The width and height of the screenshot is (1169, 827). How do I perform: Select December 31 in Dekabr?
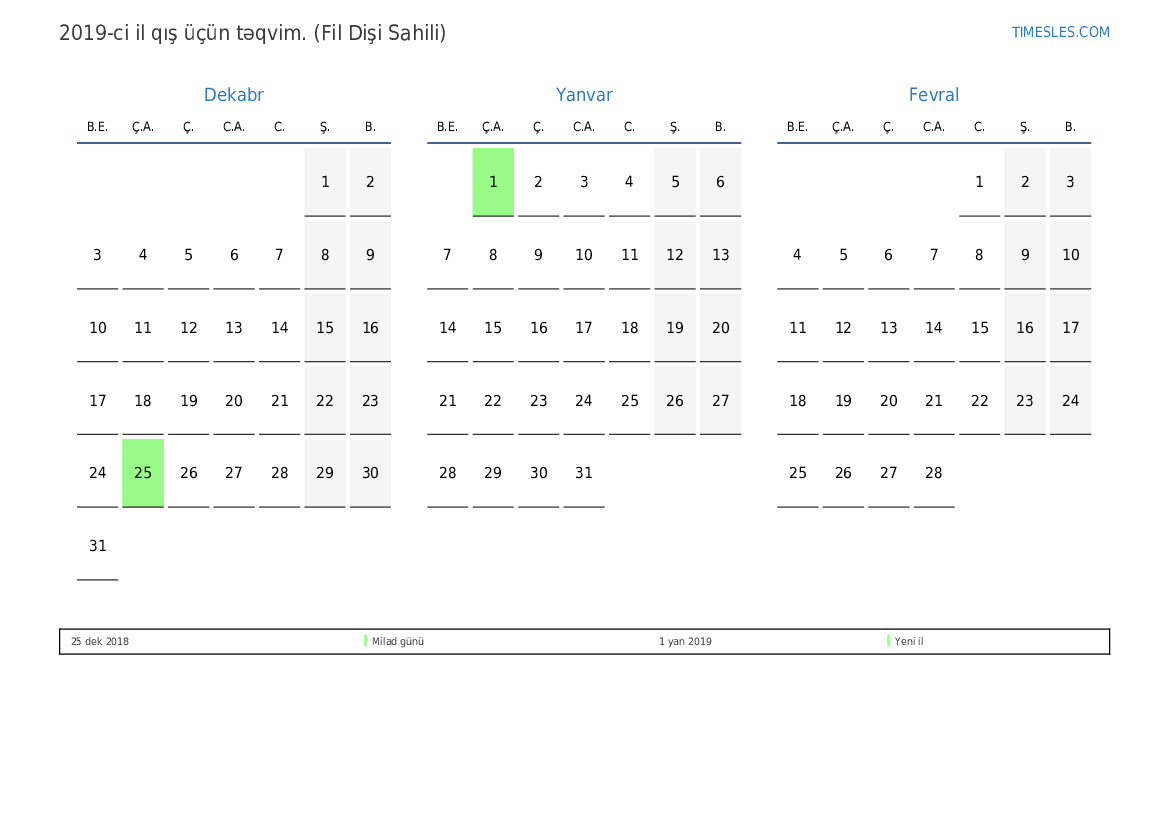tap(98, 546)
